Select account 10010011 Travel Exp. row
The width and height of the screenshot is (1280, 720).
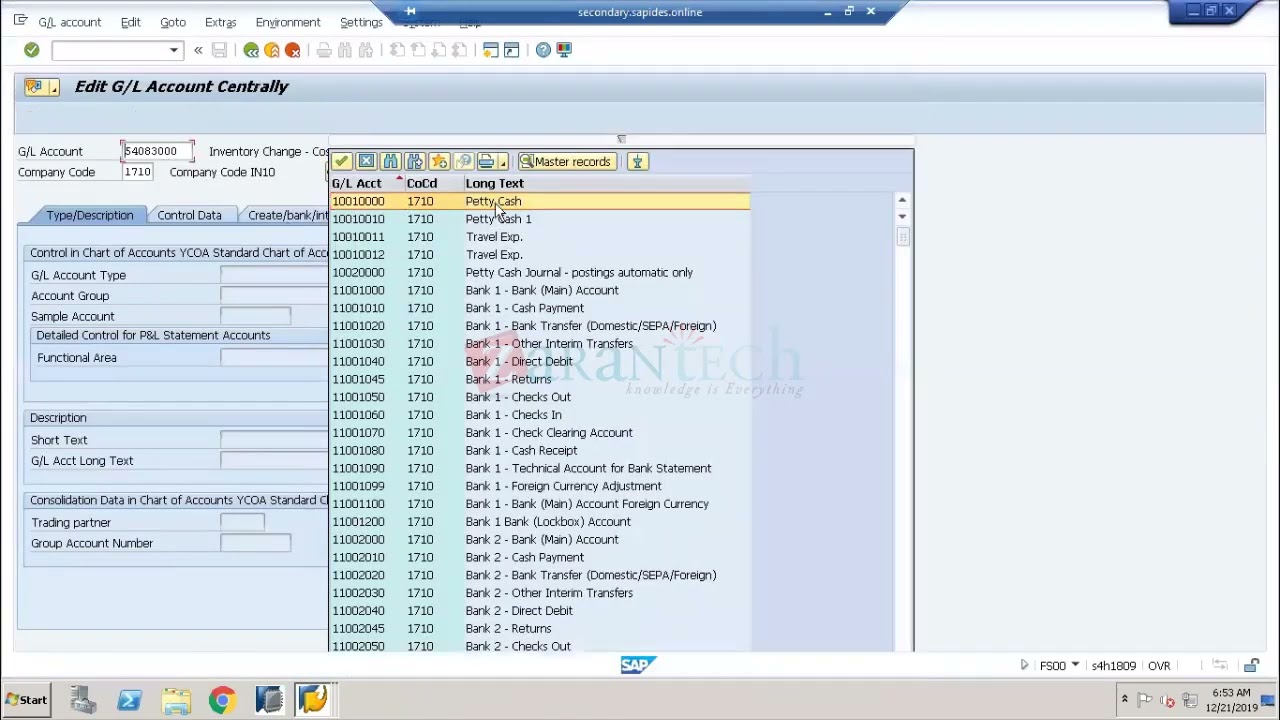click(540, 237)
